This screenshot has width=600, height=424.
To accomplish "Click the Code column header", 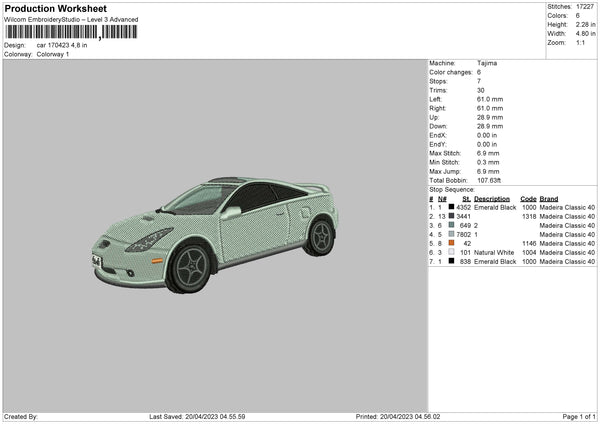I will point(528,198).
